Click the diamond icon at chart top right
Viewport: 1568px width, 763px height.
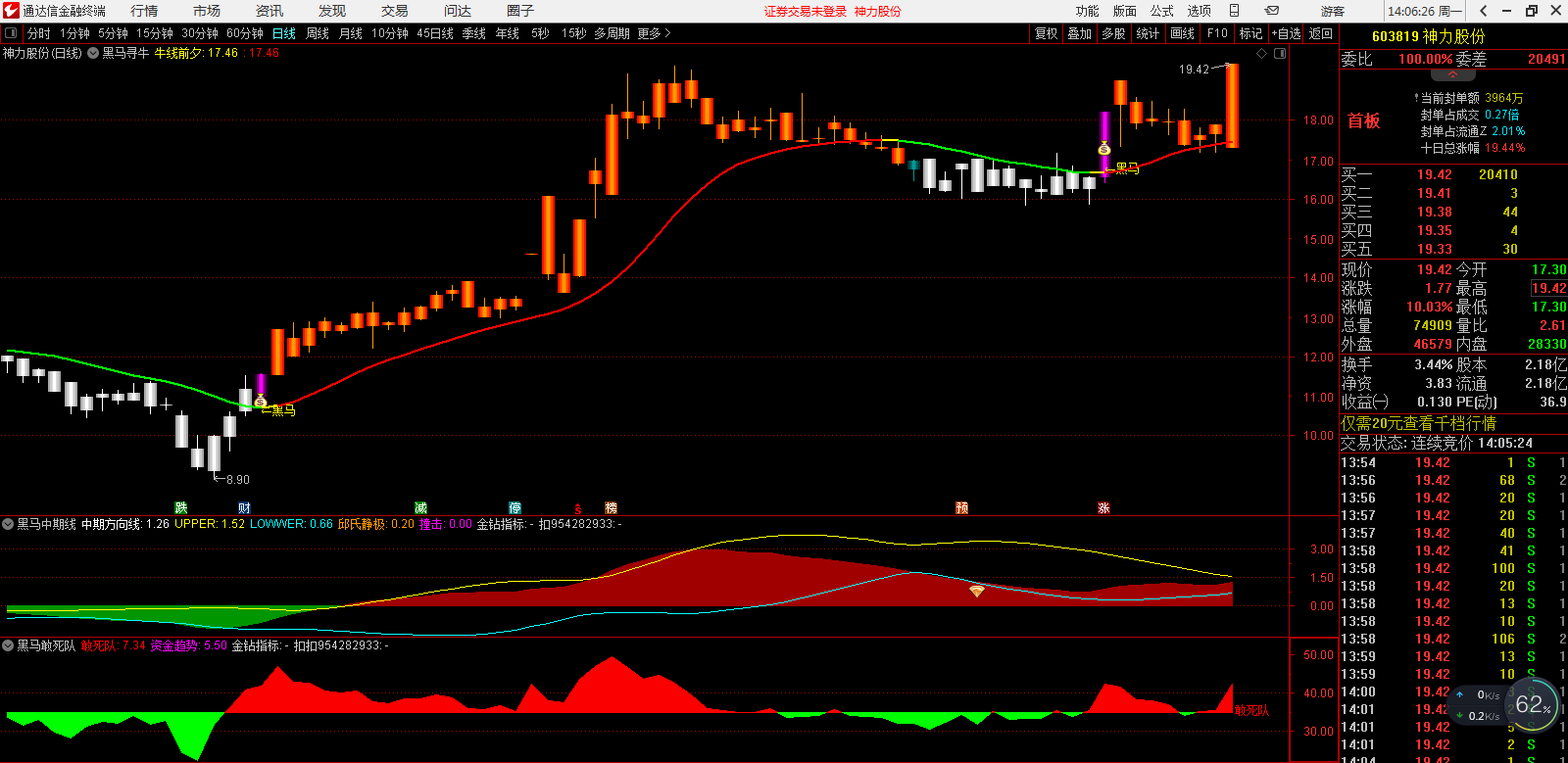1262,53
